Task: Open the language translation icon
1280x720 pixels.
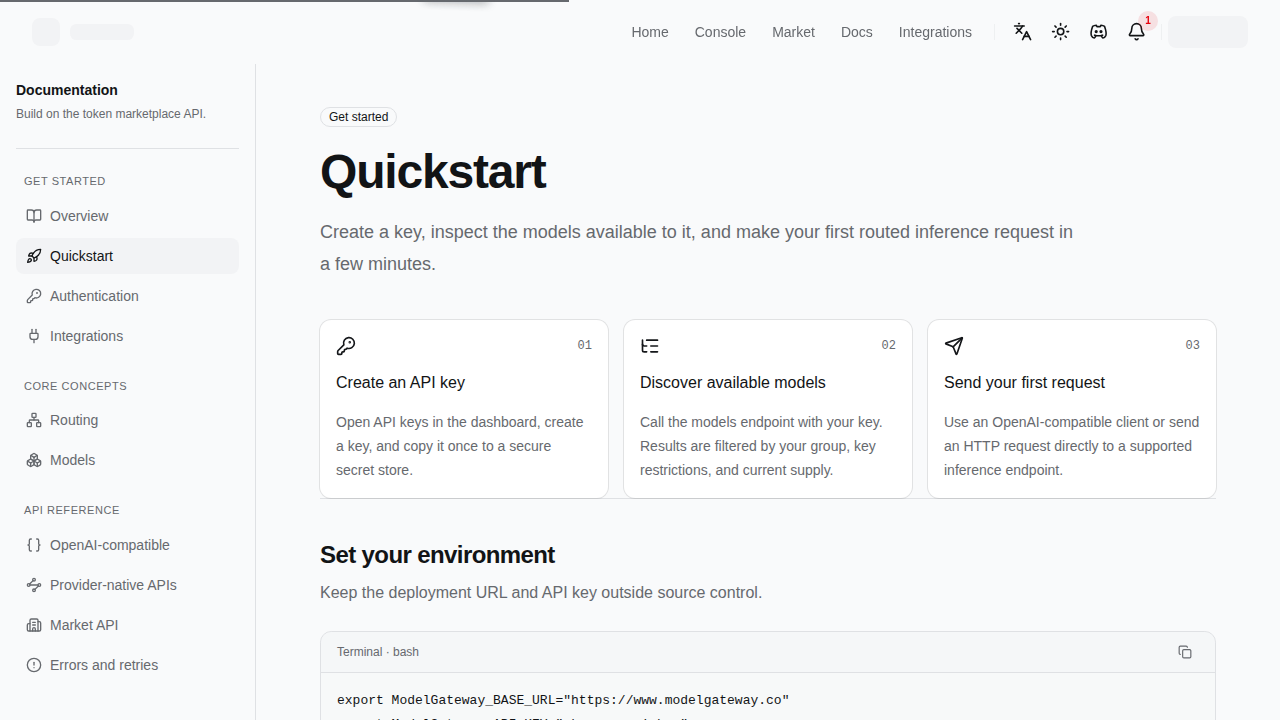Action: coord(1022,32)
